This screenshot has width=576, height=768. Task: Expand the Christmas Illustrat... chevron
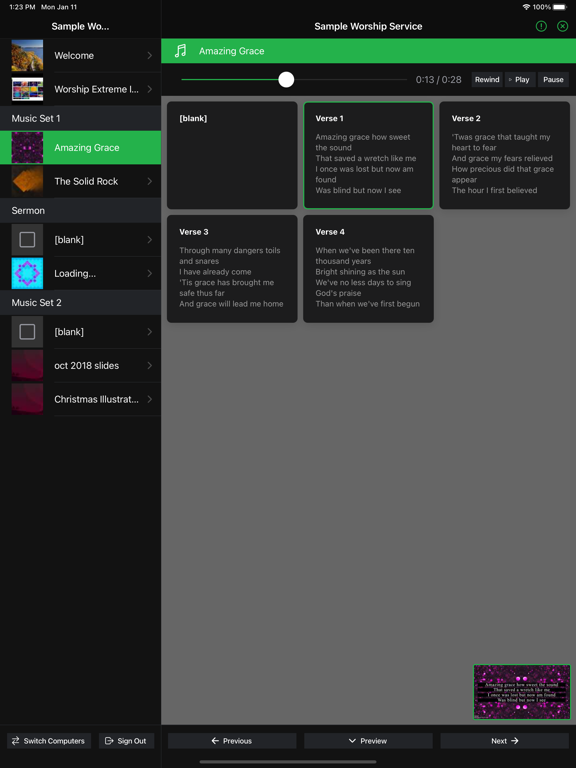click(x=149, y=399)
